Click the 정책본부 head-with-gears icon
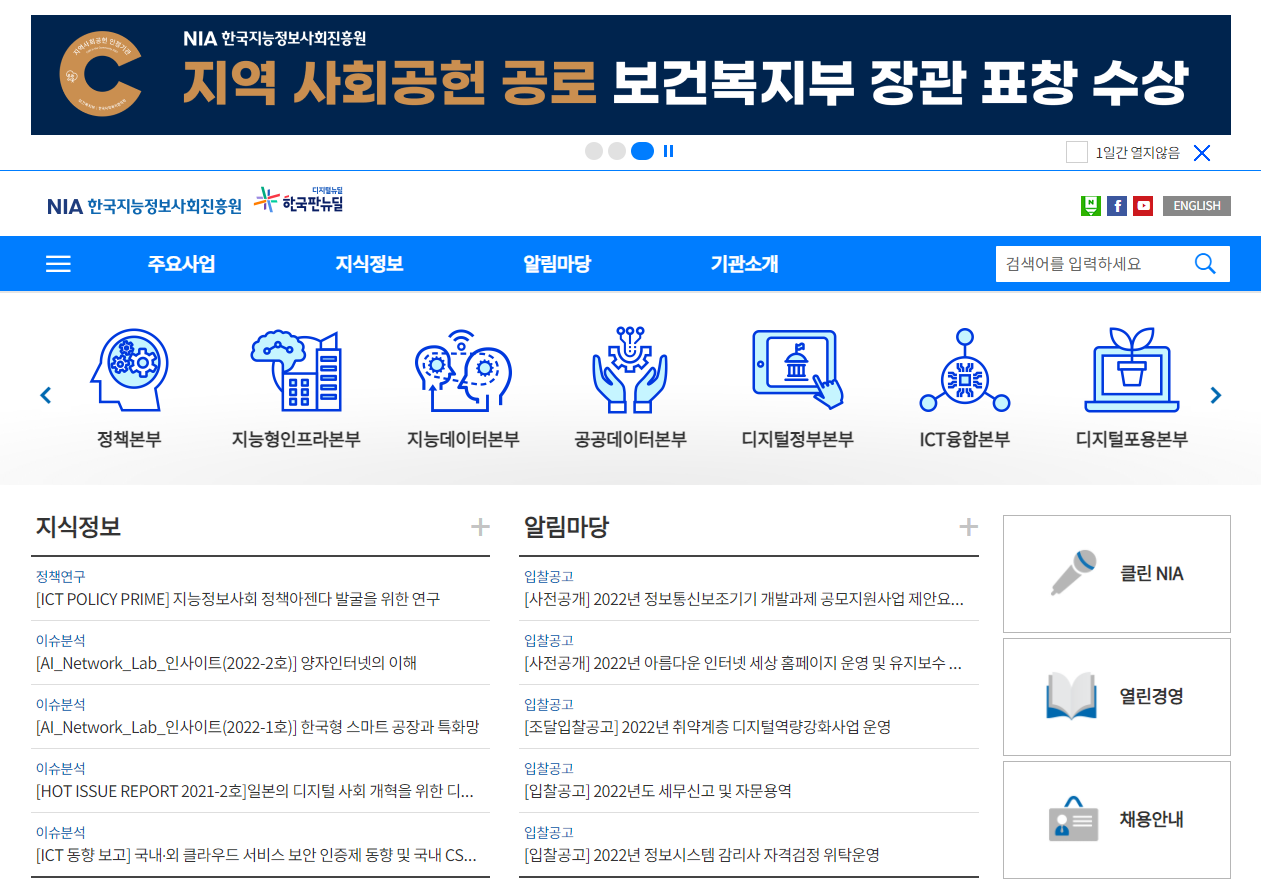This screenshot has height=879, width=1261. tap(129, 370)
